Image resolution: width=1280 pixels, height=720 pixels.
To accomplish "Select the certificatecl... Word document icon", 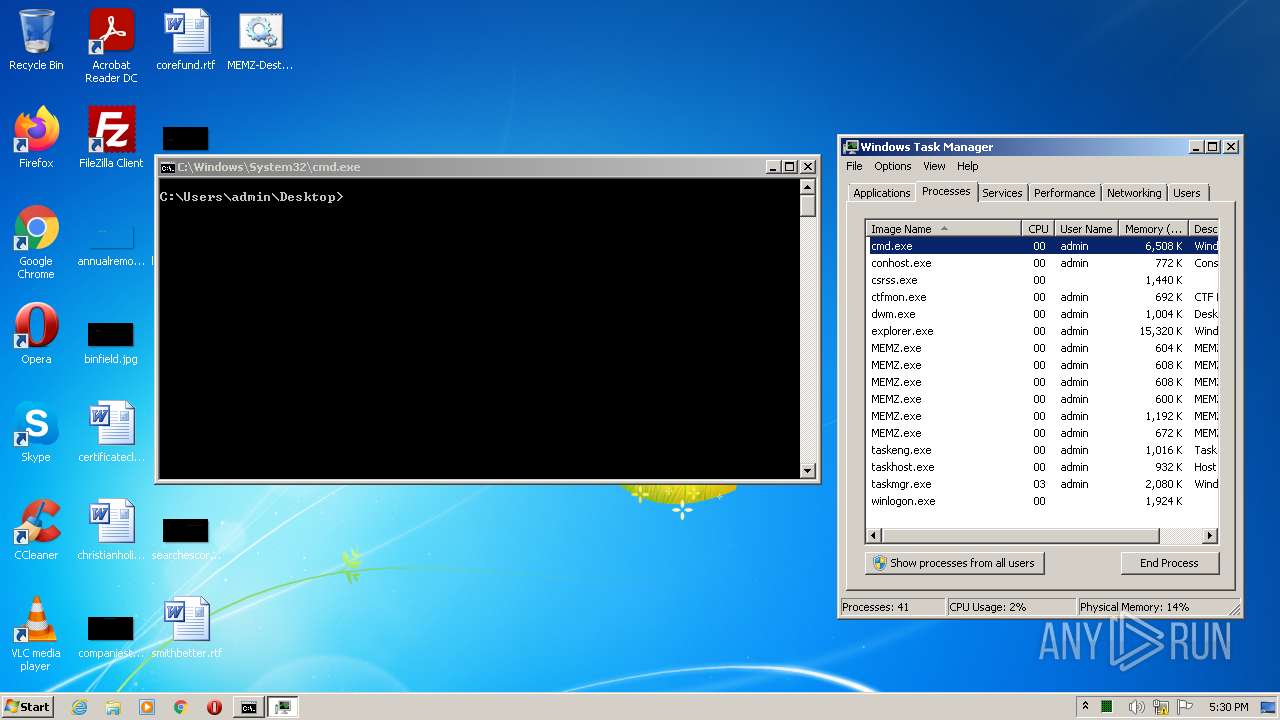I will pos(111,432).
